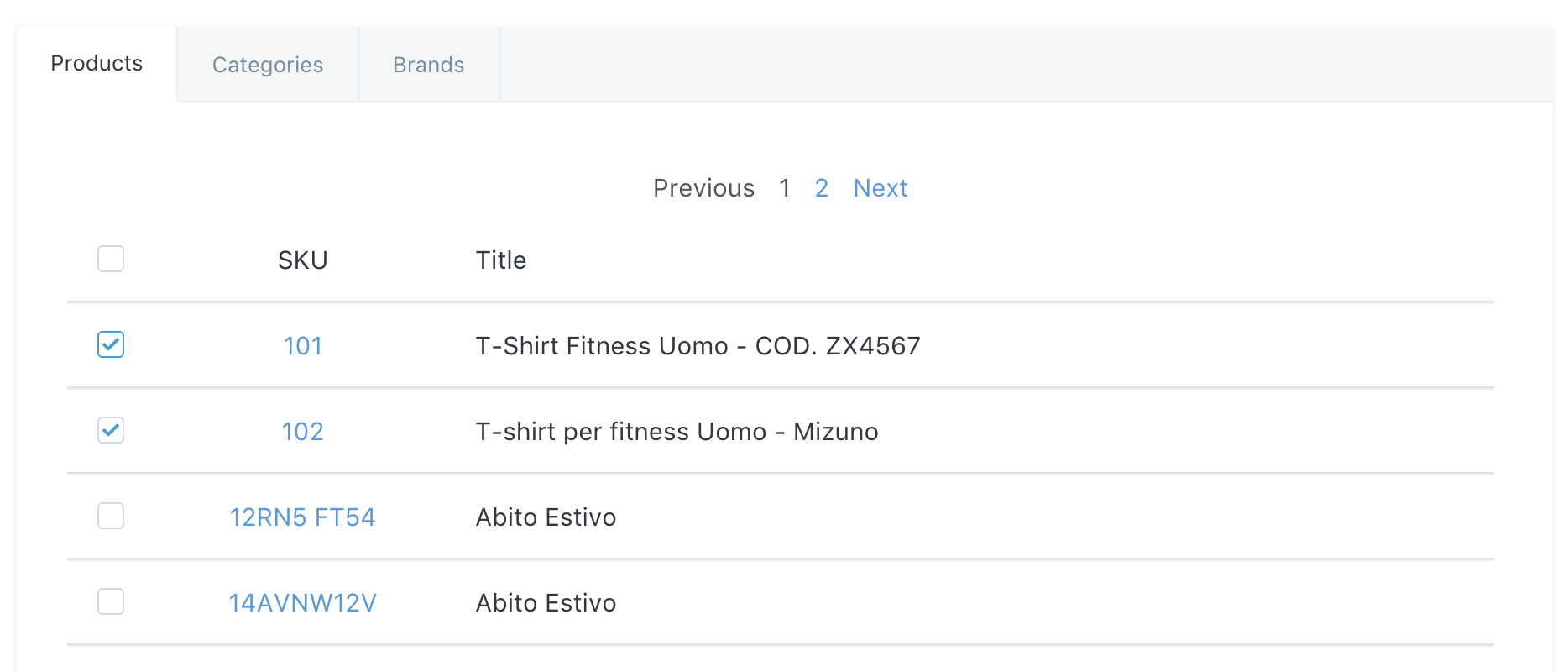The width and height of the screenshot is (1568, 672).
Task: Go to page 2 in pagination
Action: (x=822, y=188)
